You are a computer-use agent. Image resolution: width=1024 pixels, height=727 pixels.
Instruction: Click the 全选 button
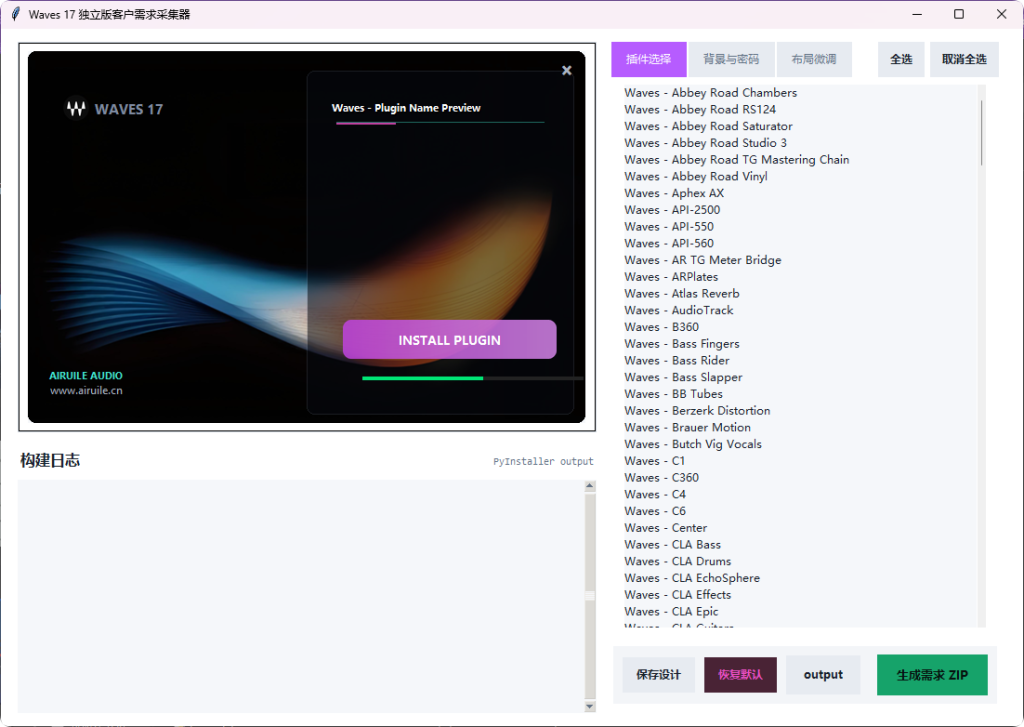coord(901,59)
